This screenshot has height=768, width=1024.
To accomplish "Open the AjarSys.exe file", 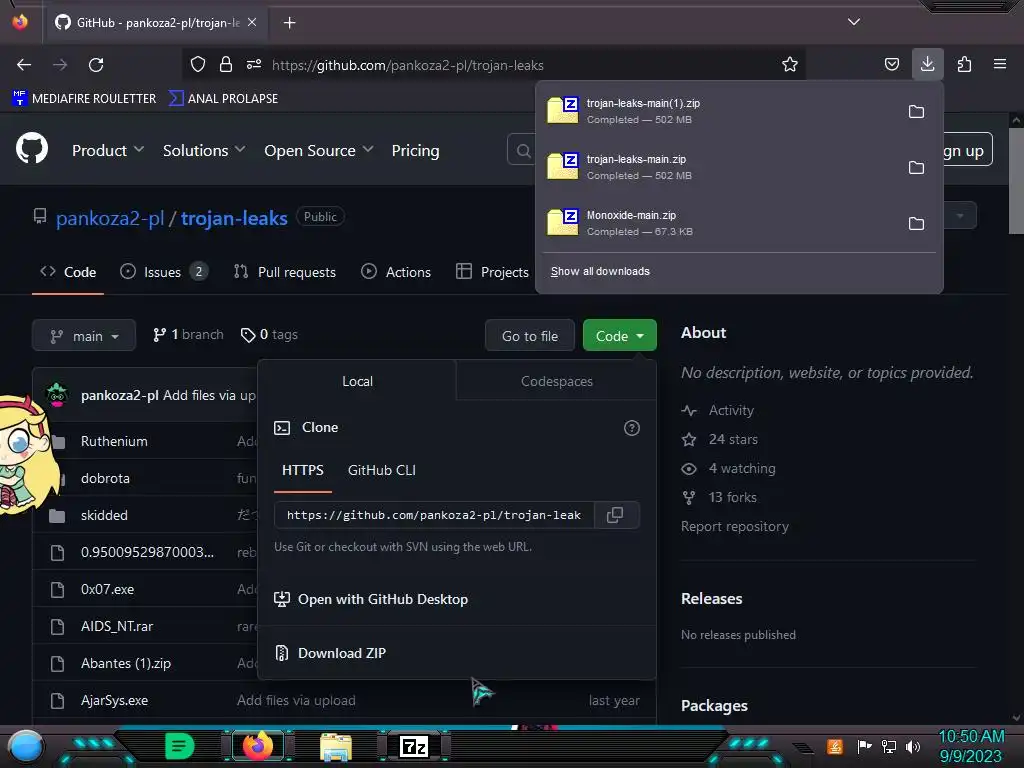I will (114, 701).
